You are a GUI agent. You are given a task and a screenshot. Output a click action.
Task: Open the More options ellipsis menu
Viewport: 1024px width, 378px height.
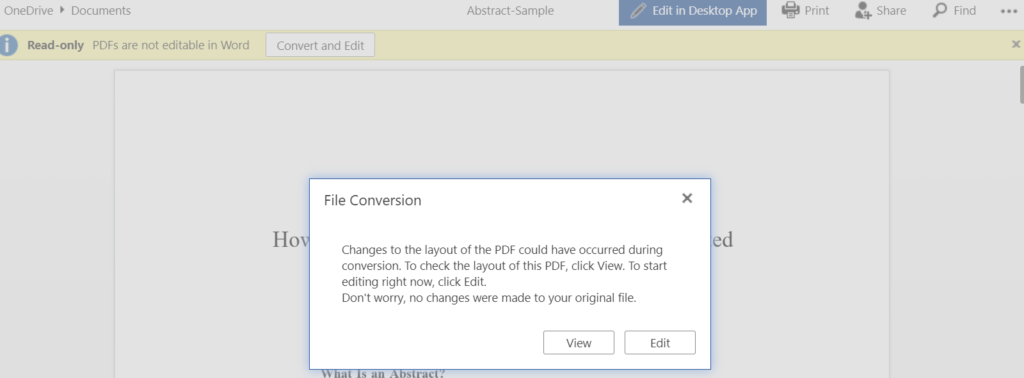click(1008, 11)
